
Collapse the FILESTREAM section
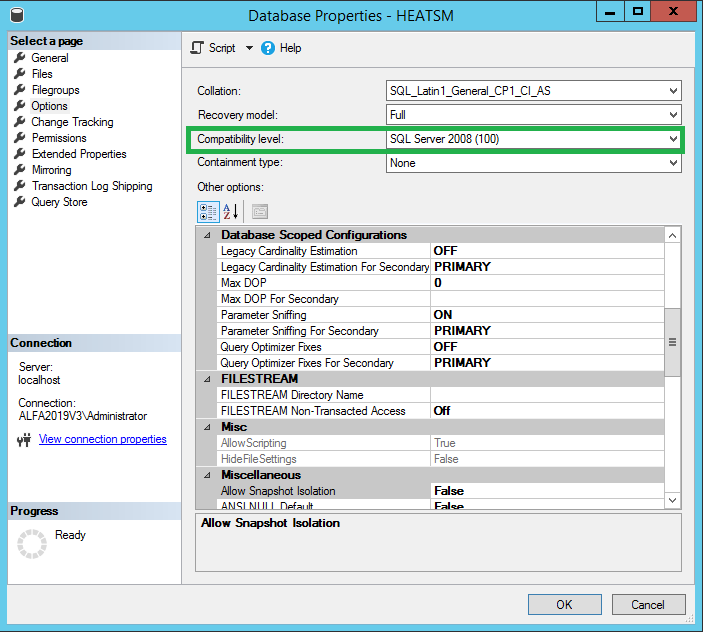tap(207, 379)
